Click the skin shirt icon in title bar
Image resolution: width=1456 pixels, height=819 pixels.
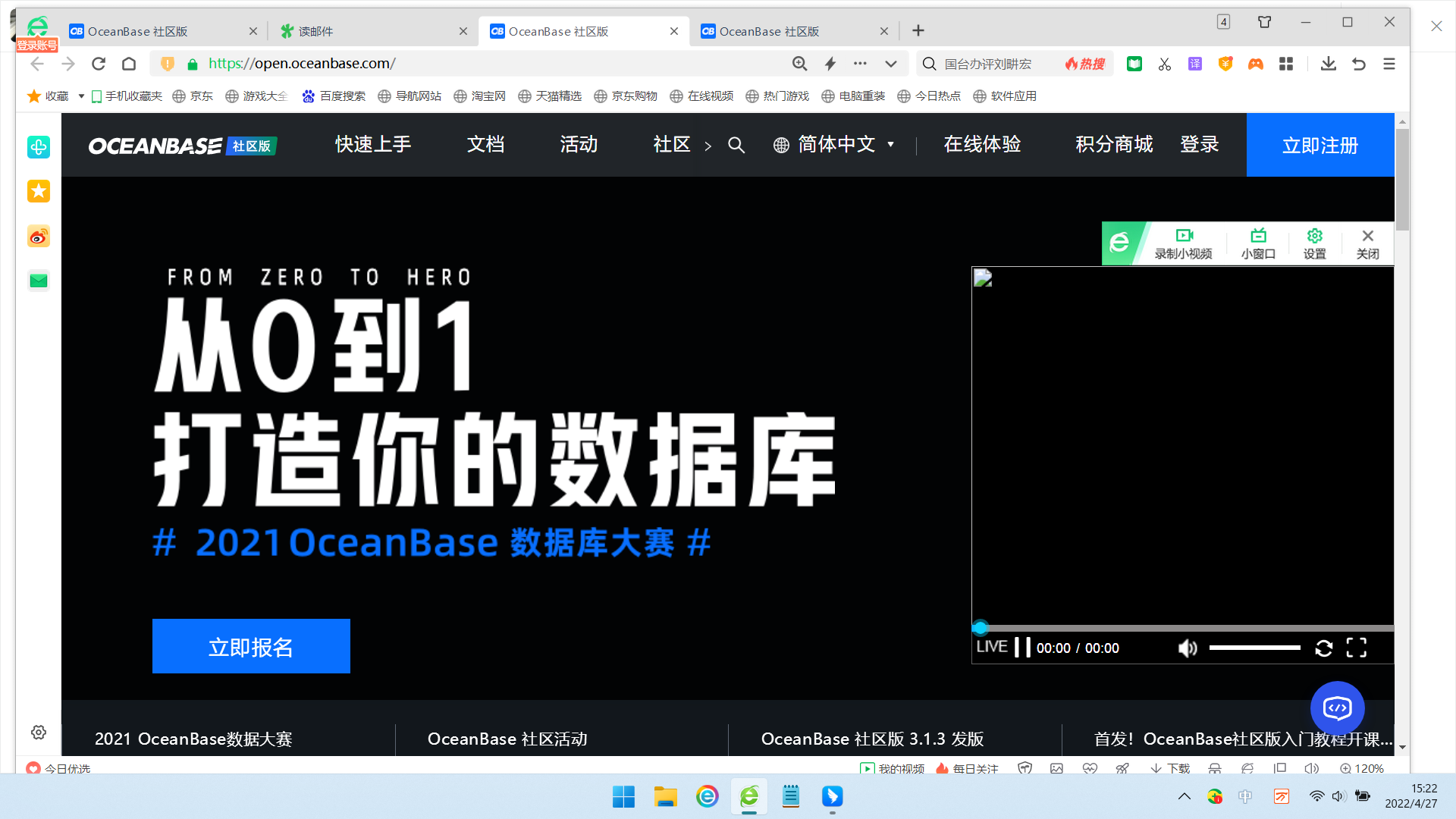pyautogui.click(x=1264, y=22)
